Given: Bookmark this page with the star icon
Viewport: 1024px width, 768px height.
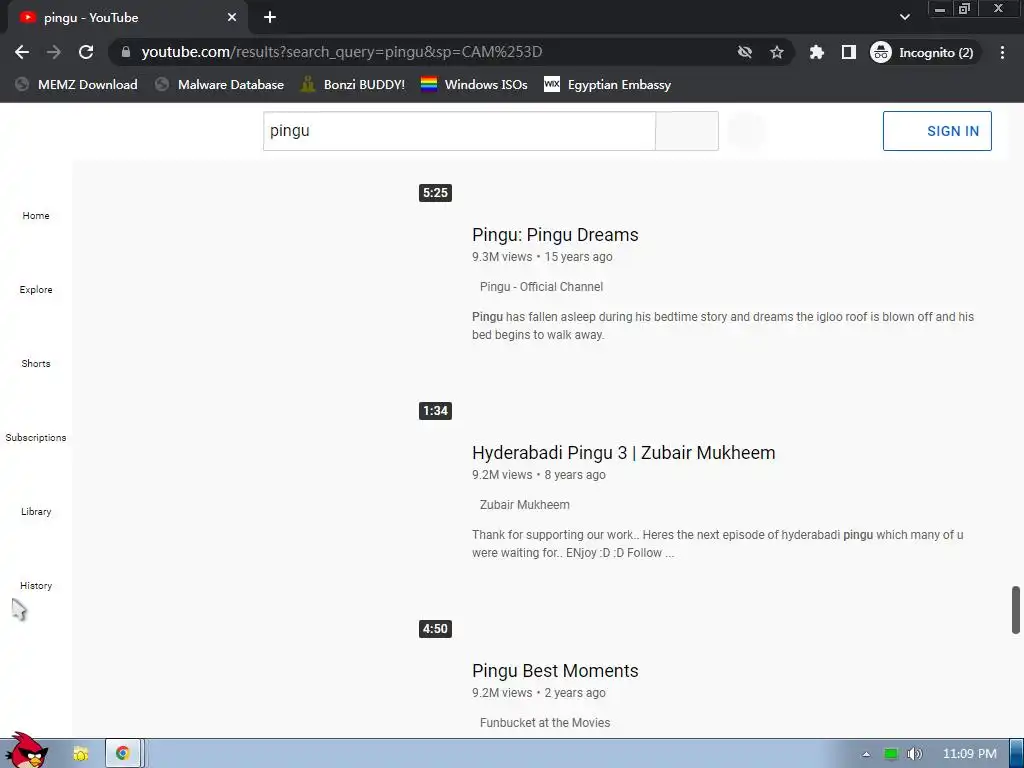Looking at the screenshot, I should tap(776, 52).
